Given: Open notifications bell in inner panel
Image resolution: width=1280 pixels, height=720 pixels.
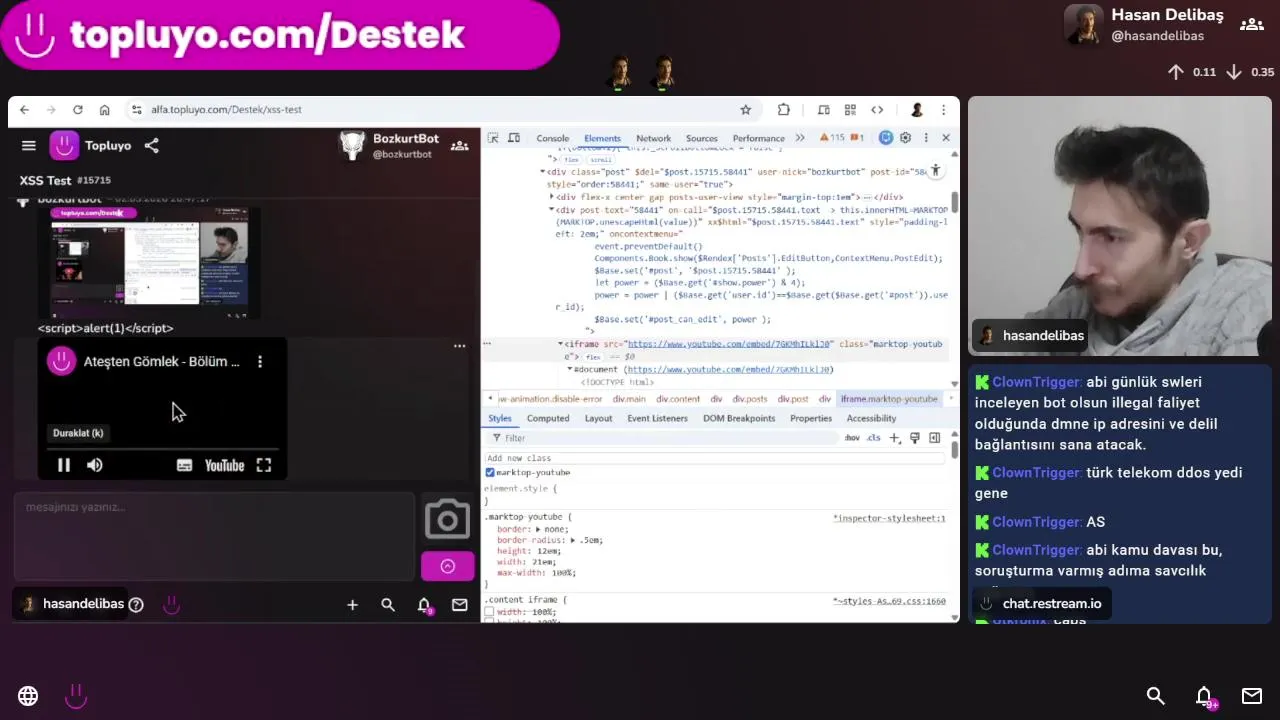Looking at the screenshot, I should 424,605.
